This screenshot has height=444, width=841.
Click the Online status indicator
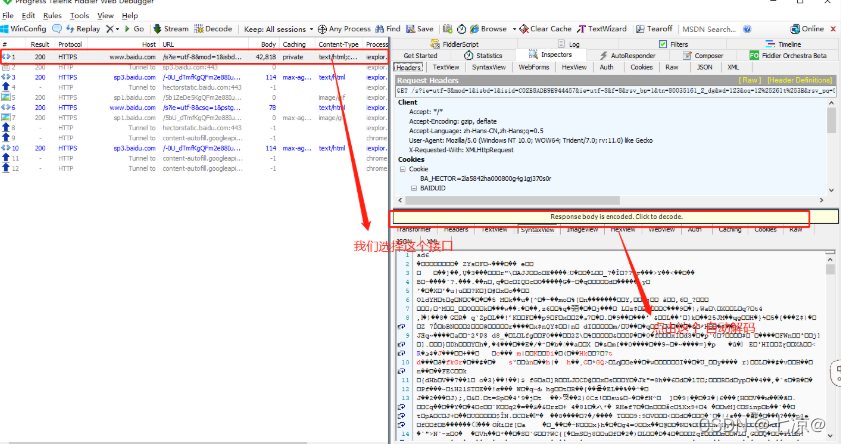pyautogui.click(x=807, y=29)
